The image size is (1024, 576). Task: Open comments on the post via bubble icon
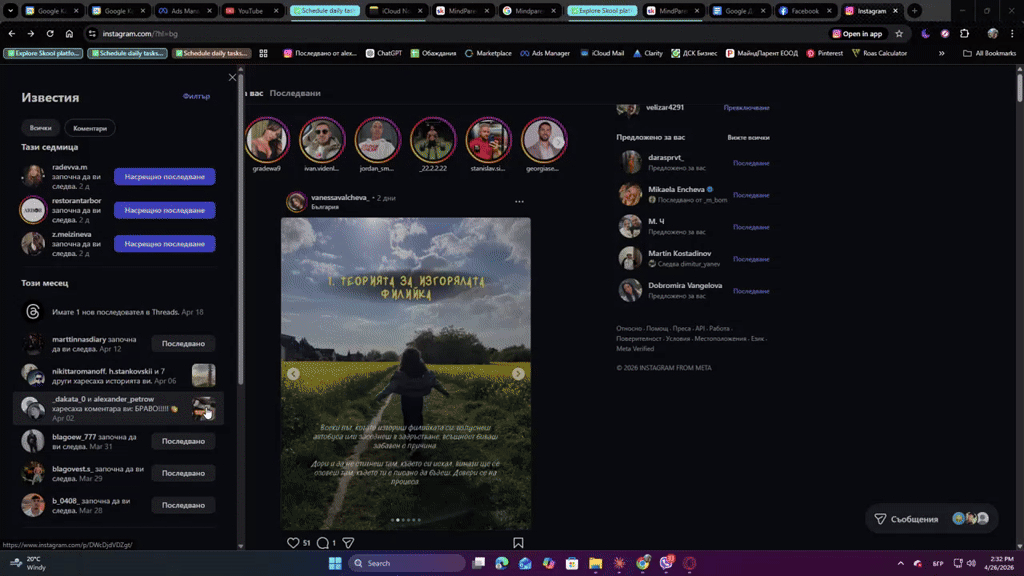(x=323, y=543)
